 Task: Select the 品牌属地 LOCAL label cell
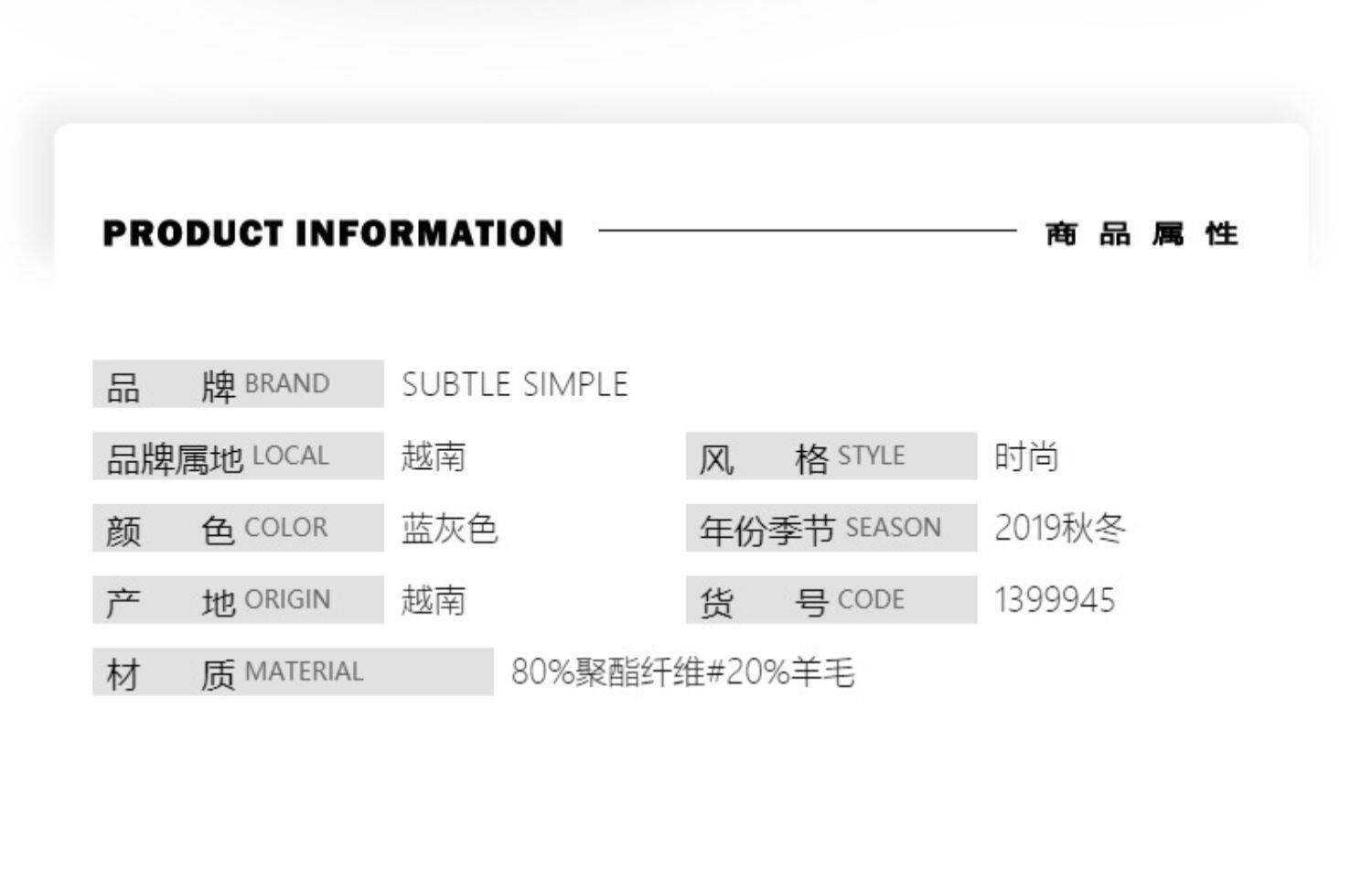pyautogui.click(x=238, y=456)
